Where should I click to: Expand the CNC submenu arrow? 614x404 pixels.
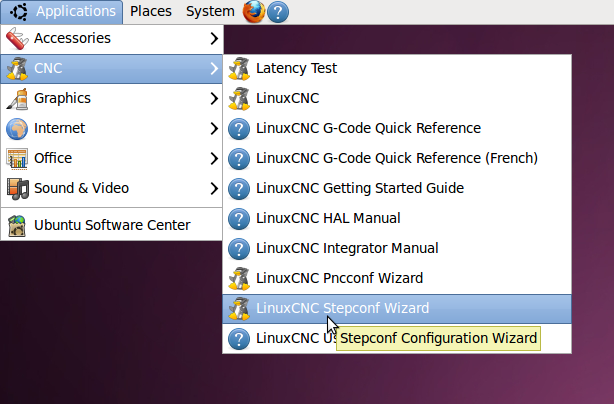point(214,69)
